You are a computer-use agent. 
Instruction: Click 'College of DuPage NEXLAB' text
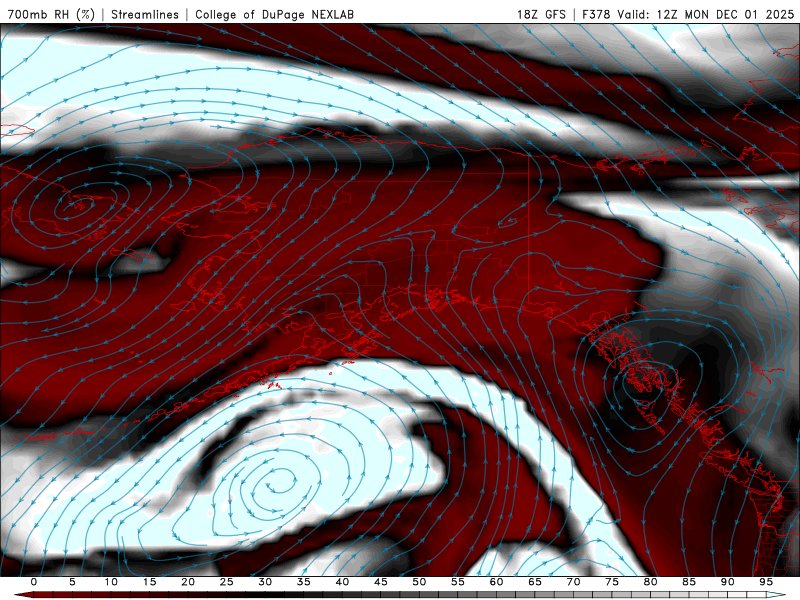pos(274,14)
